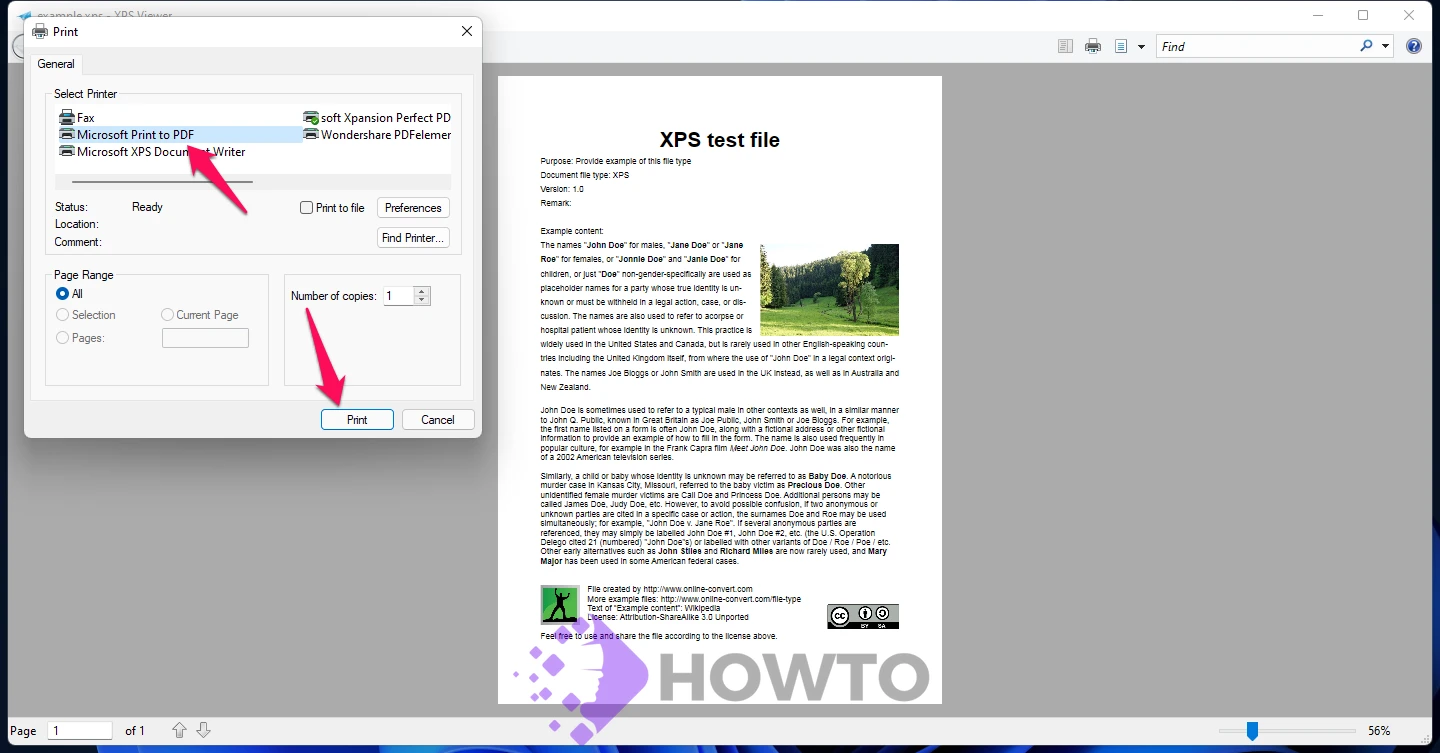Close the Print dialog with X
The image size is (1440, 753).
[467, 31]
